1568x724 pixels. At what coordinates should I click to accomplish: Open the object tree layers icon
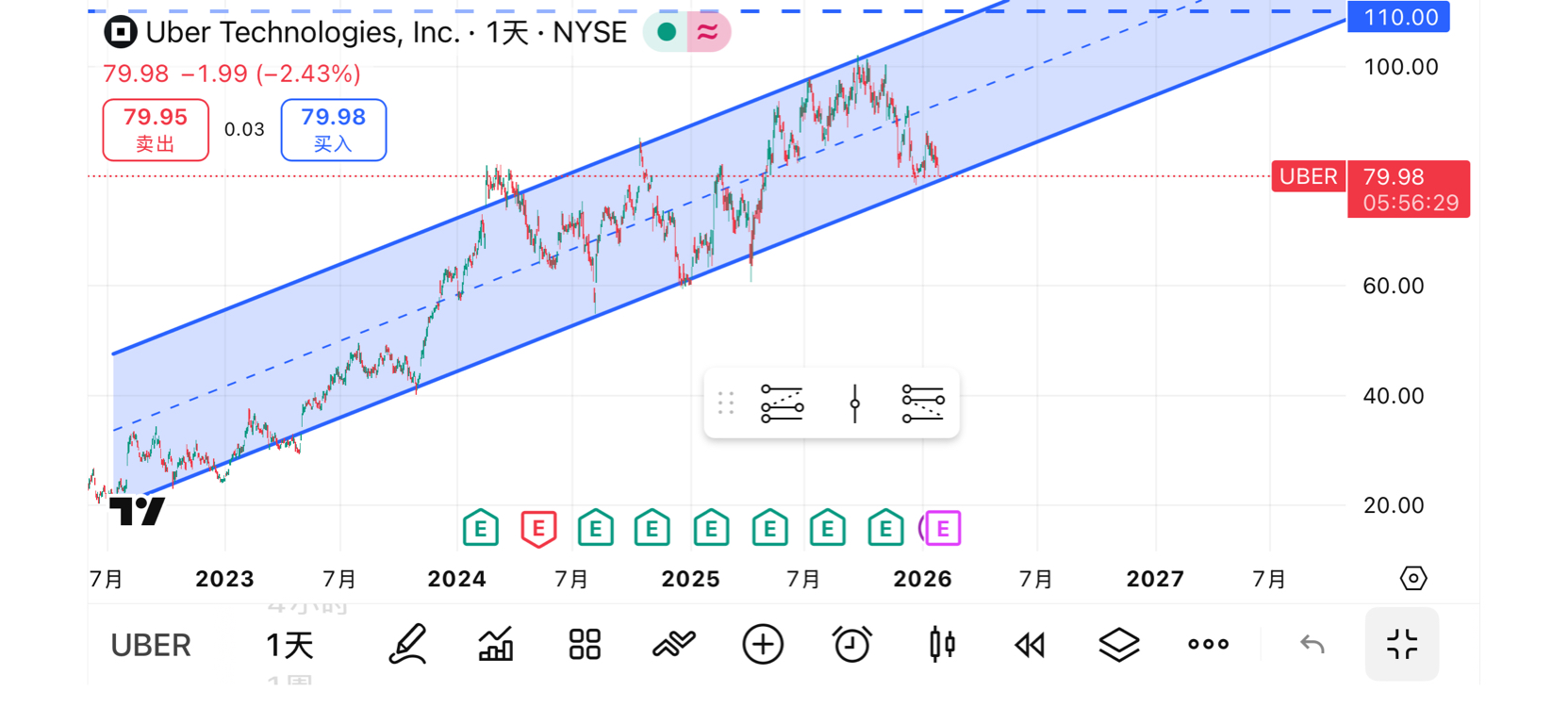coord(1119,645)
